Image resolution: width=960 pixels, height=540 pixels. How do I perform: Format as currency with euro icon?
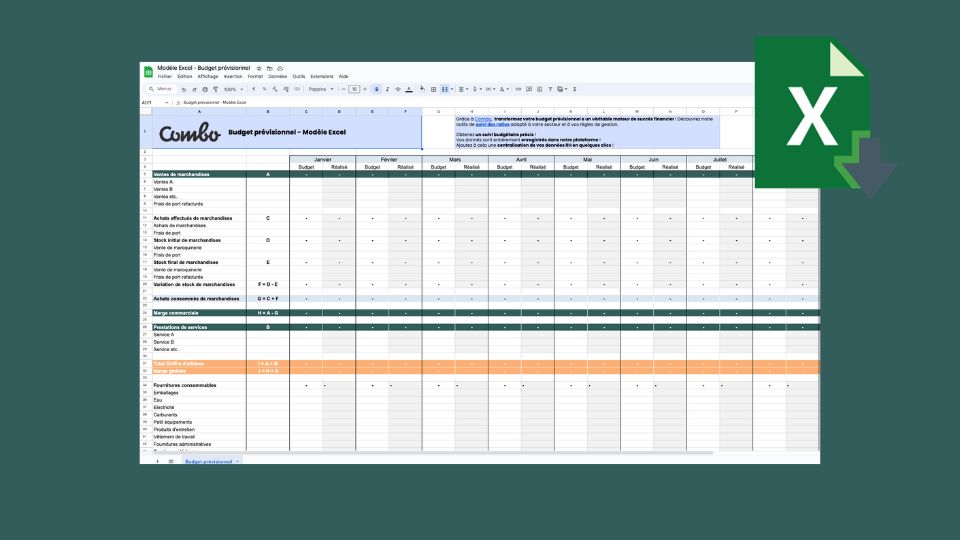[254, 89]
